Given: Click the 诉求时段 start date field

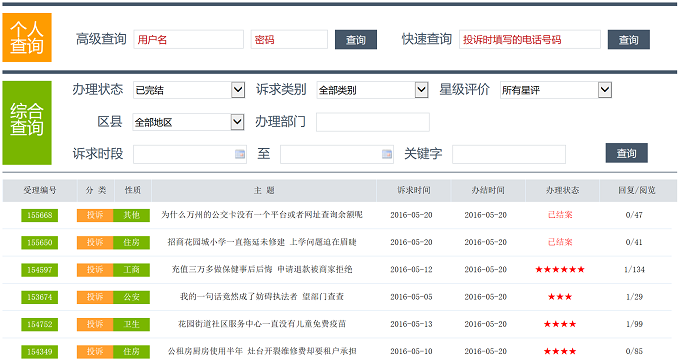Looking at the screenshot, I should pyautogui.click(x=190, y=154).
